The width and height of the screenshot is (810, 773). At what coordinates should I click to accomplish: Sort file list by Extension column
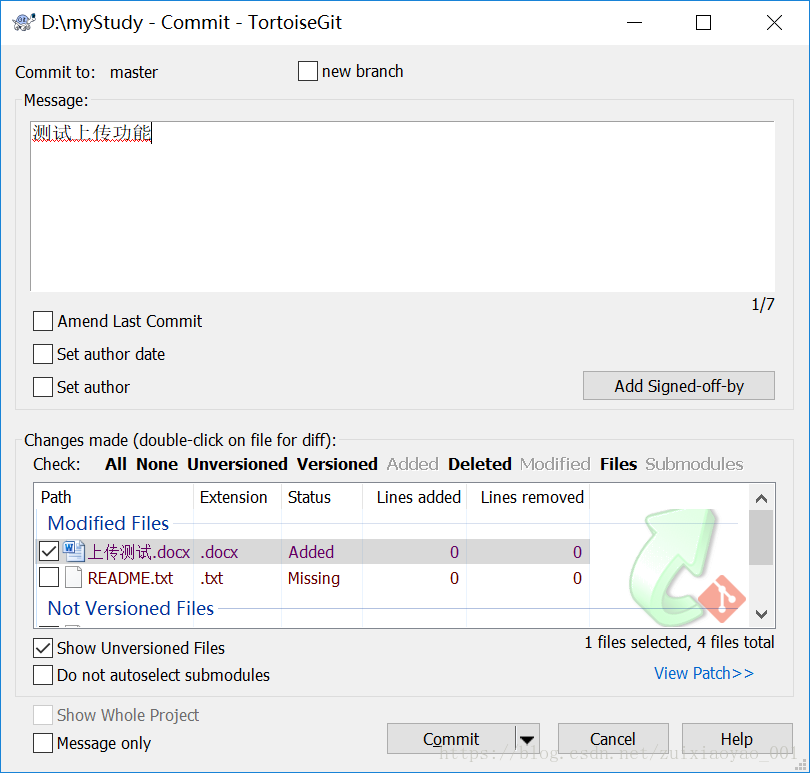238,497
